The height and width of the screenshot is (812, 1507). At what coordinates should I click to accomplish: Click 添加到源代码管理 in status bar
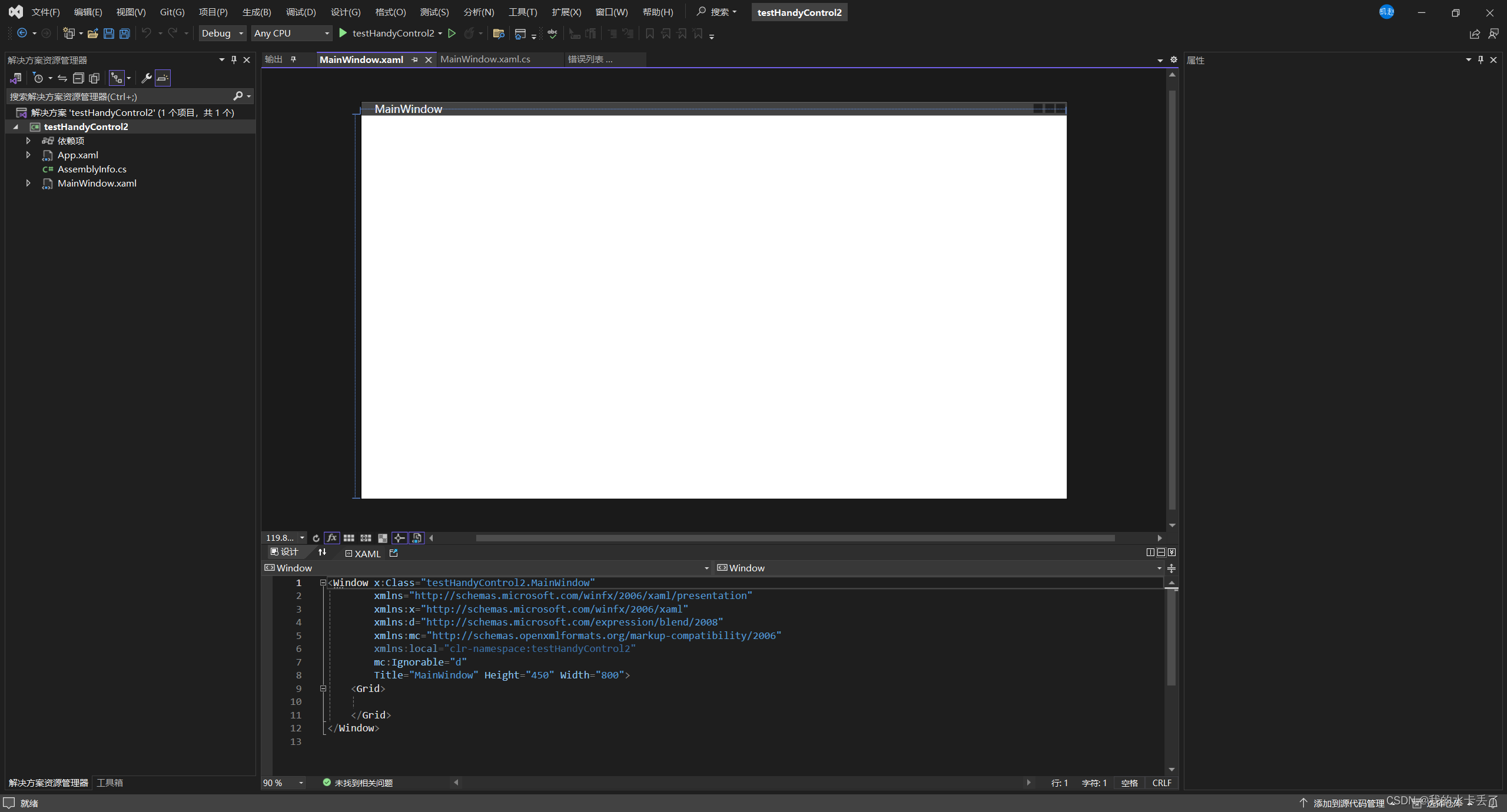1348,803
